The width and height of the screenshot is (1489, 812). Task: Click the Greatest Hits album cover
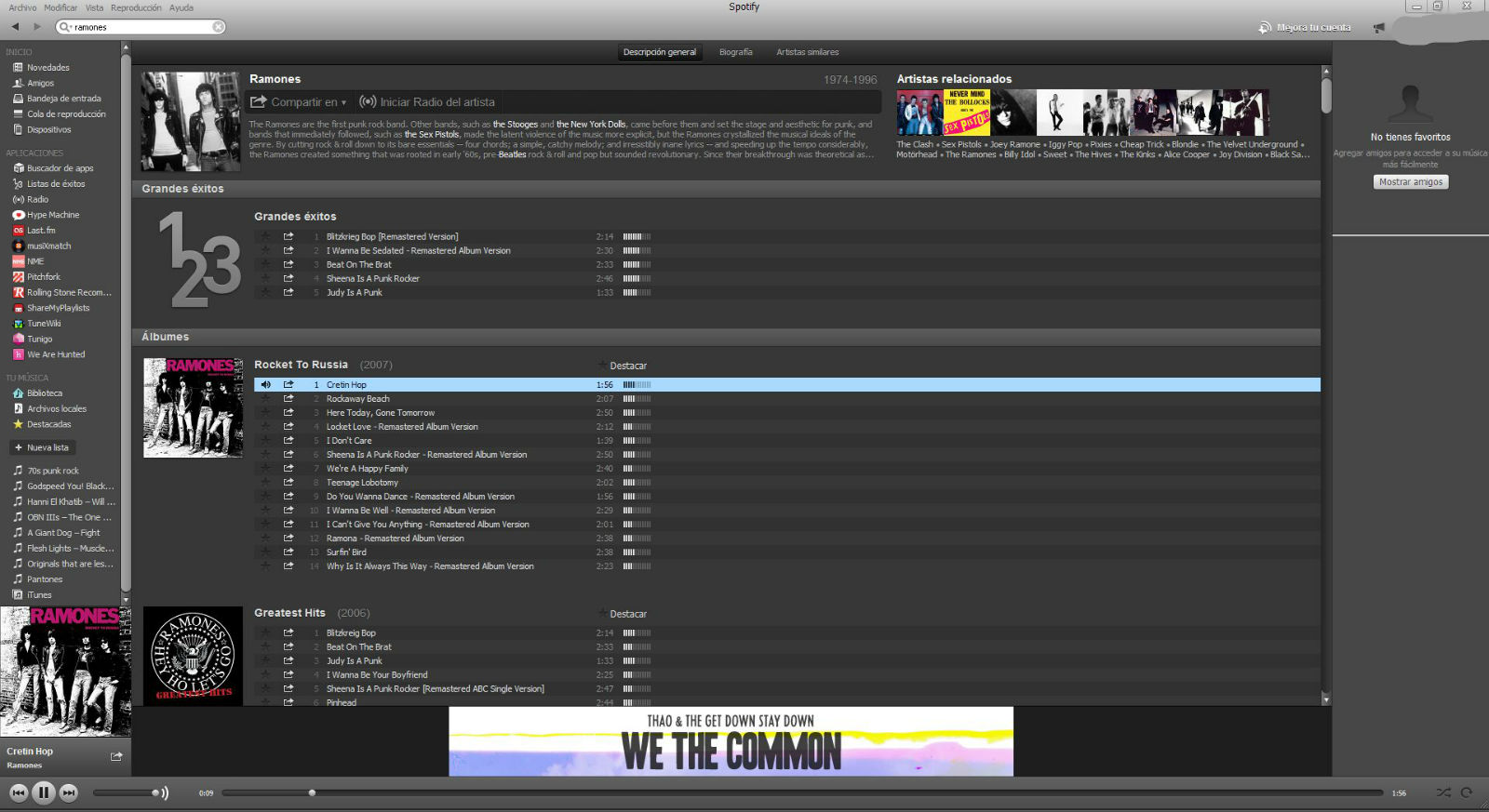point(193,656)
